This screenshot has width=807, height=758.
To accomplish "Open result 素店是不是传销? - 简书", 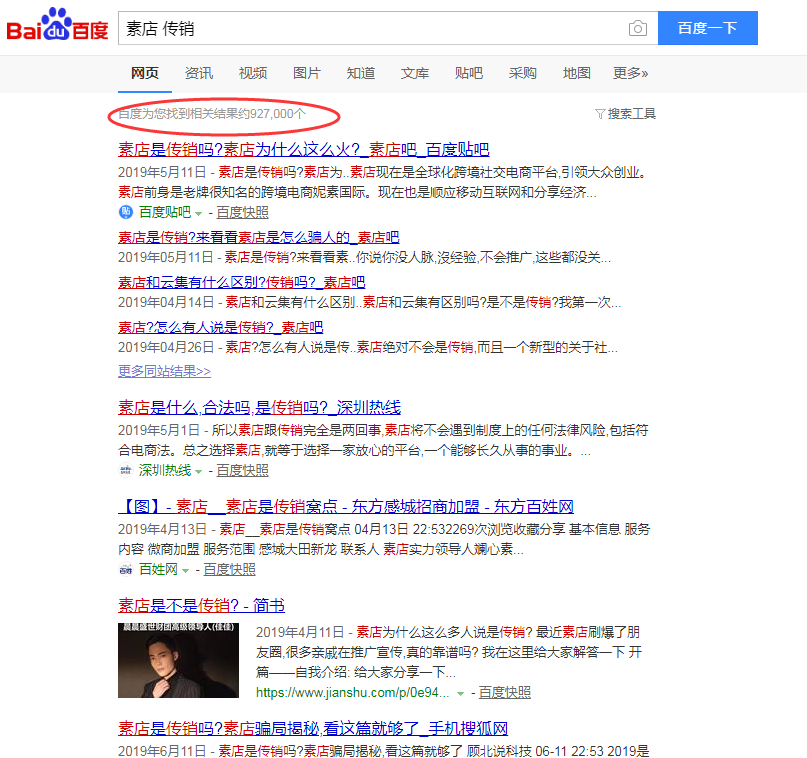I will 201,605.
